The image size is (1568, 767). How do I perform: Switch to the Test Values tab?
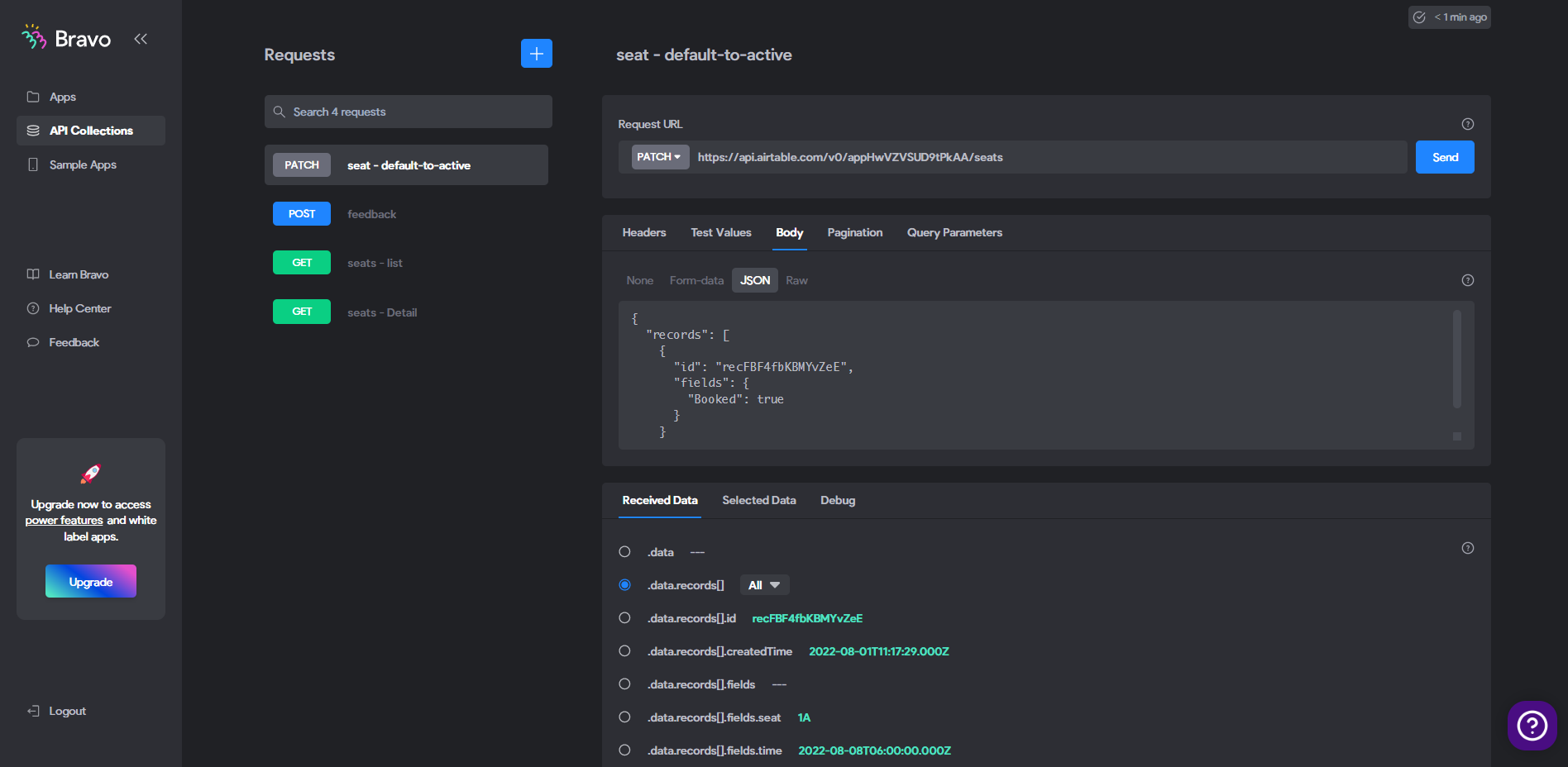[721, 232]
